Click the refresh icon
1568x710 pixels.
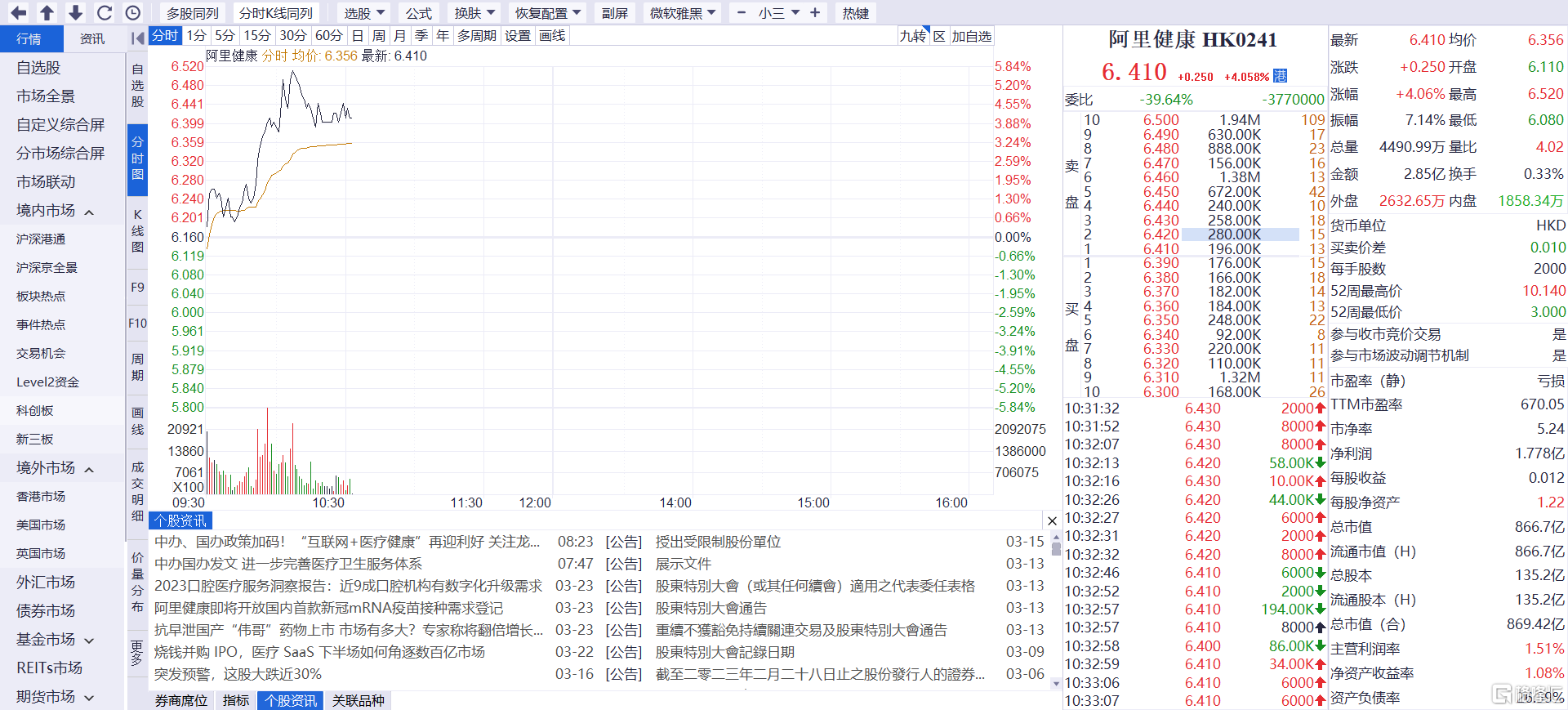(x=104, y=12)
